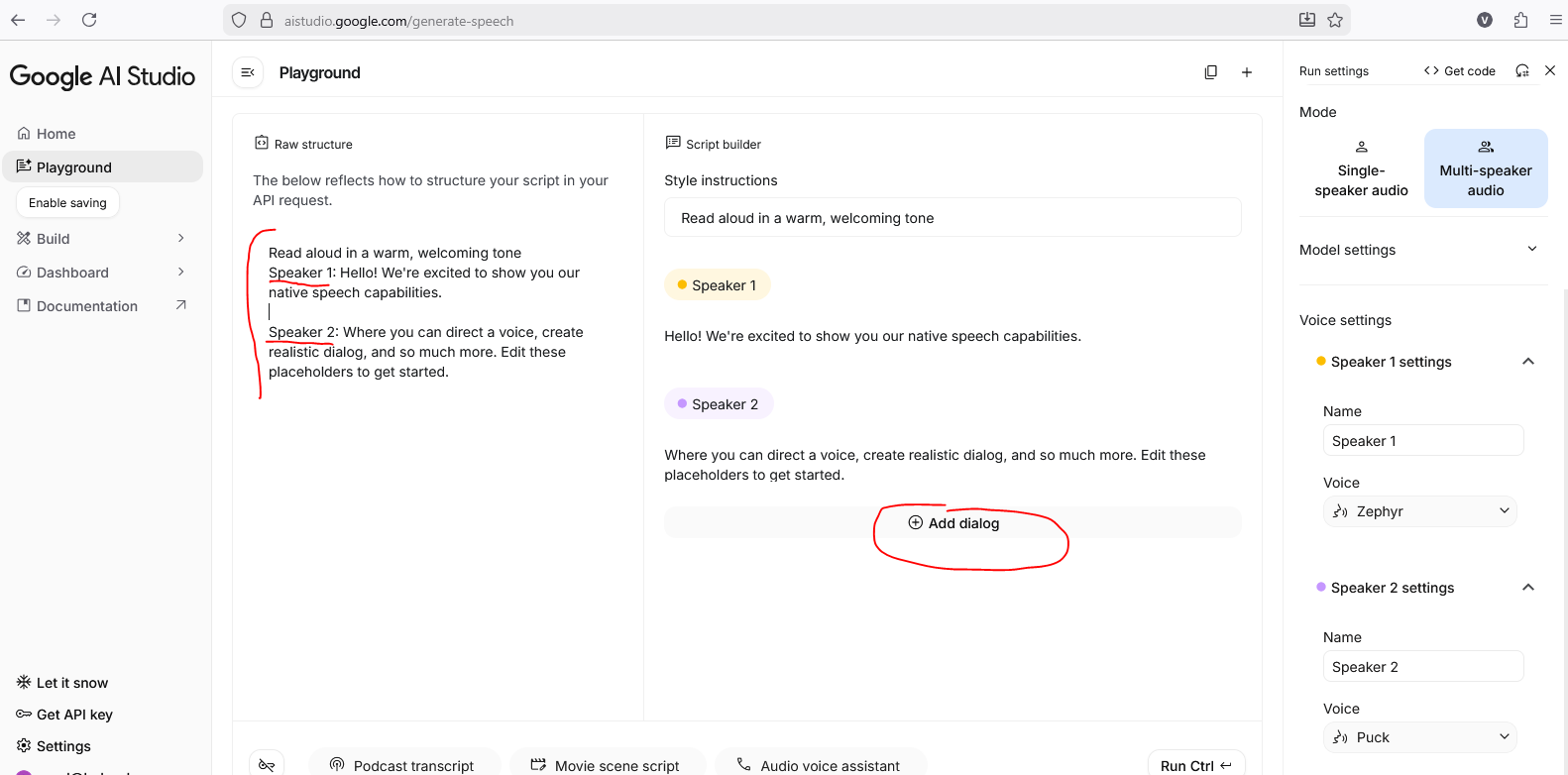Viewport: 1568px width, 775px height.
Task: Click the install app icon in address bar
Action: [x=1307, y=20]
